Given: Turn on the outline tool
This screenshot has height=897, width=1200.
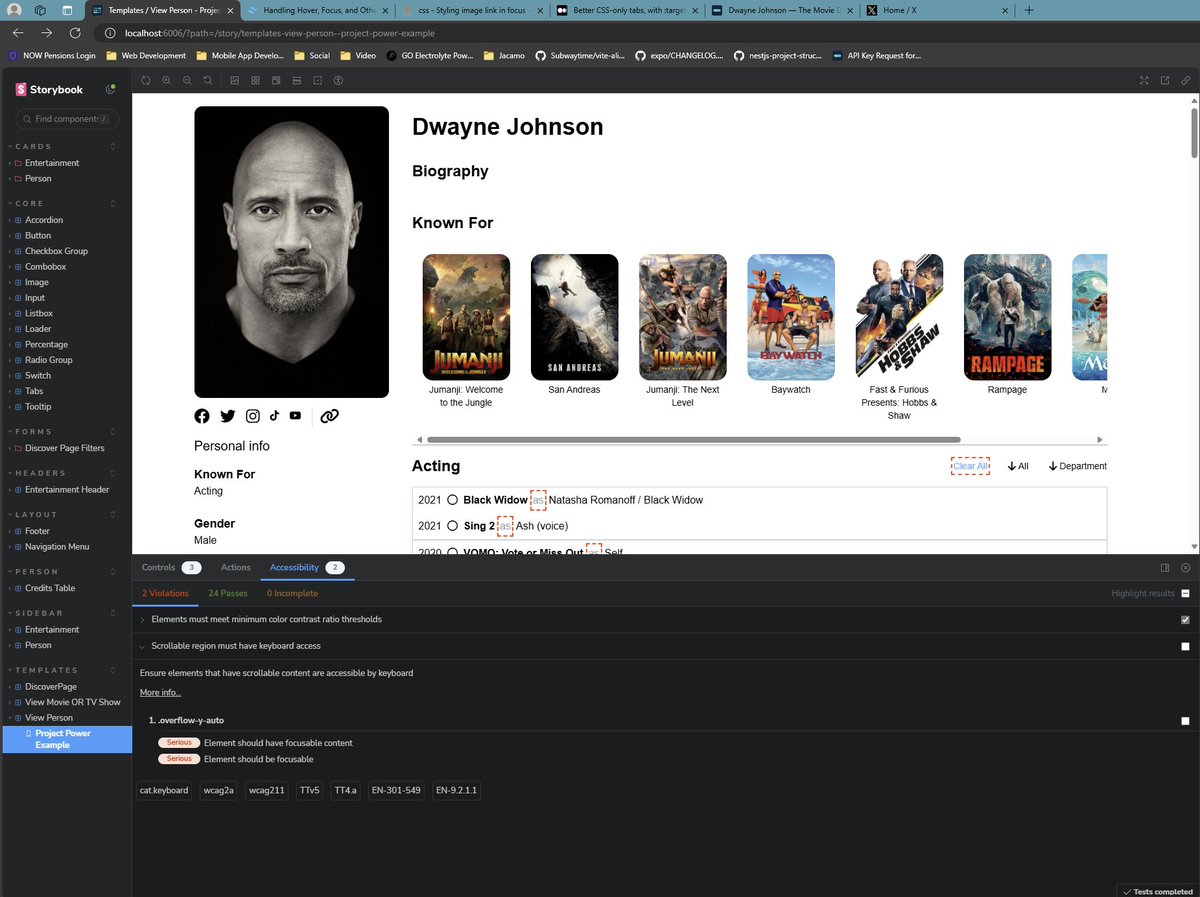Looking at the screenshot, I should click(x=317, y=80).
